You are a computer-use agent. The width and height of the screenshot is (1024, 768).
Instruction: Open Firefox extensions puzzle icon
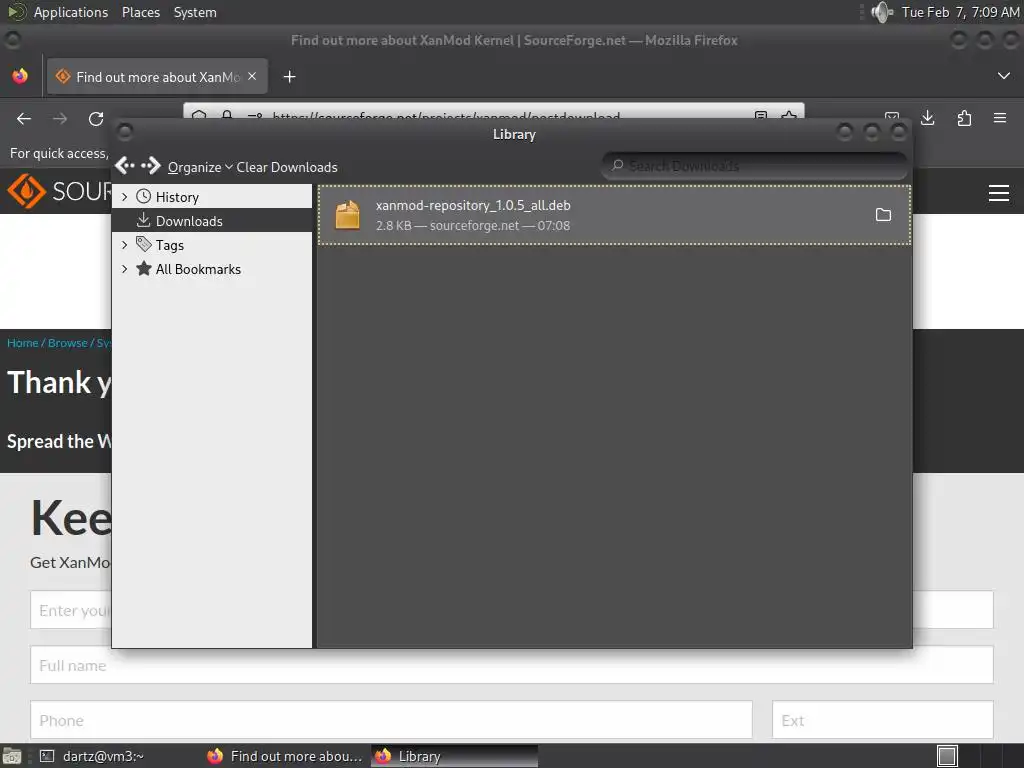(x=964, y=118)
